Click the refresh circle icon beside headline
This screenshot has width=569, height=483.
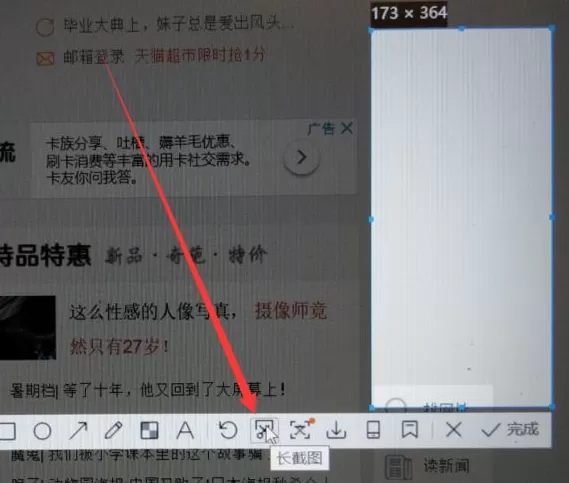(45, 27)
